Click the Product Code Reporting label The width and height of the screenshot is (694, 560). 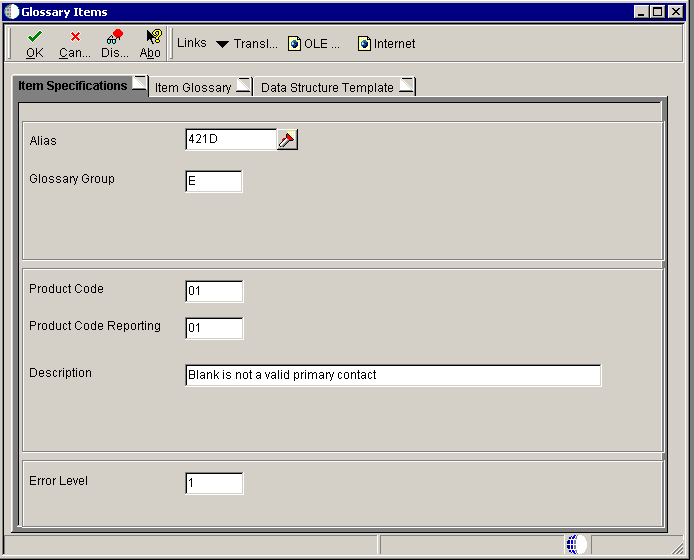pos(95,326)
